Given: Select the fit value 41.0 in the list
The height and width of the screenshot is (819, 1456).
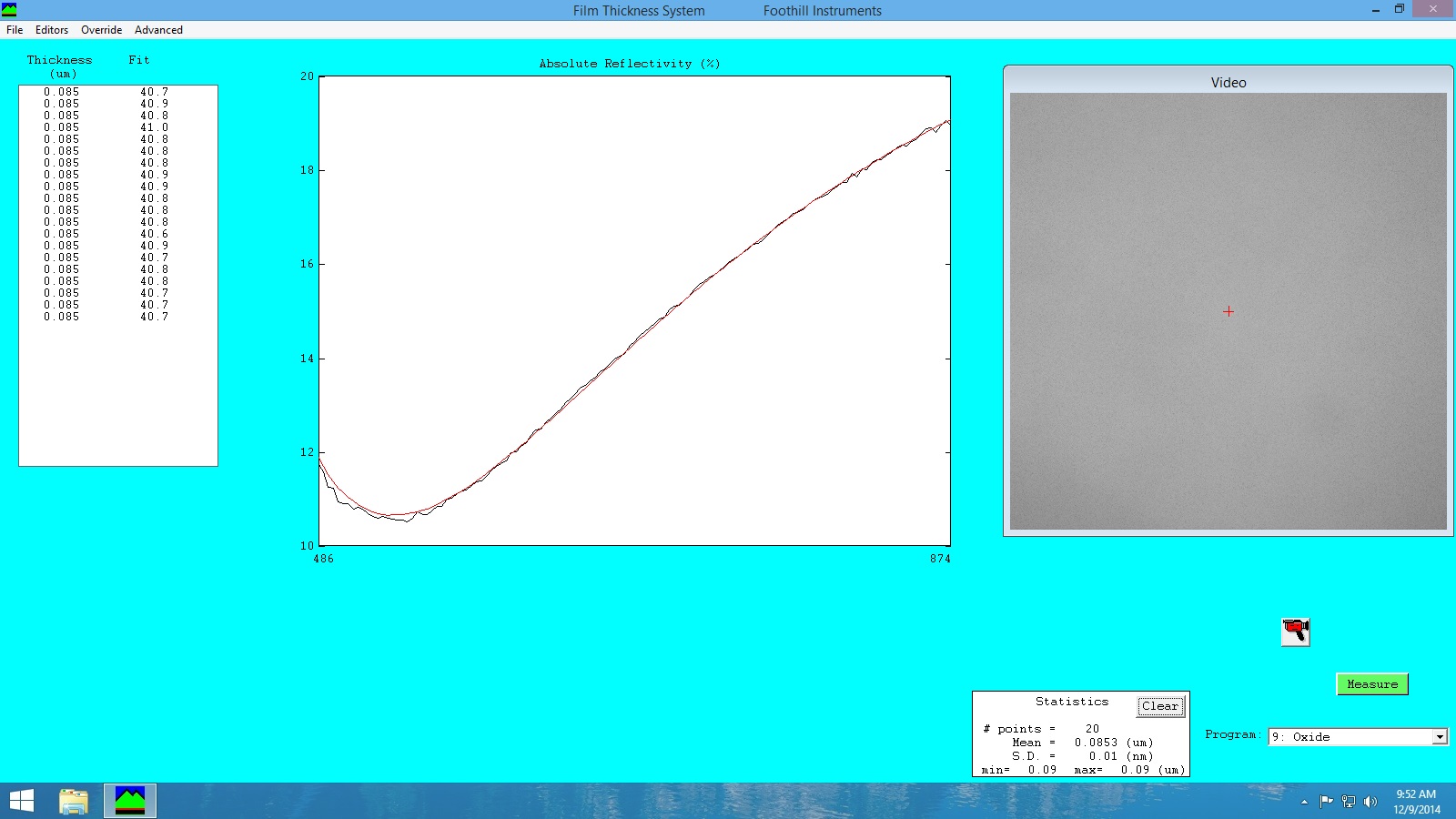Looking at the screenshot, I should point(154,127).
